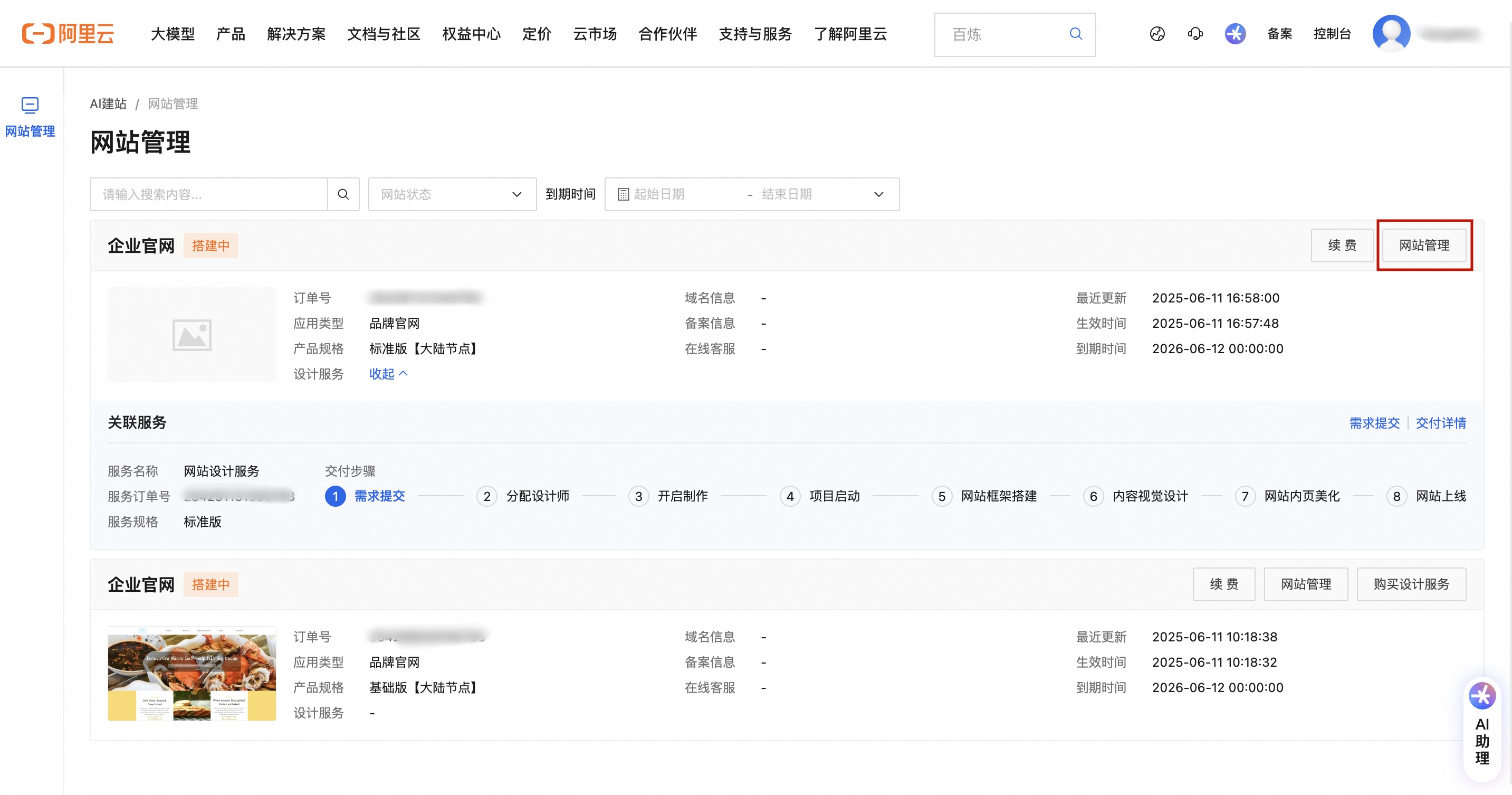Click the 购买设计服务 button
The height and width of the screenshot is (795, 1512).
tap(1411, 584)
